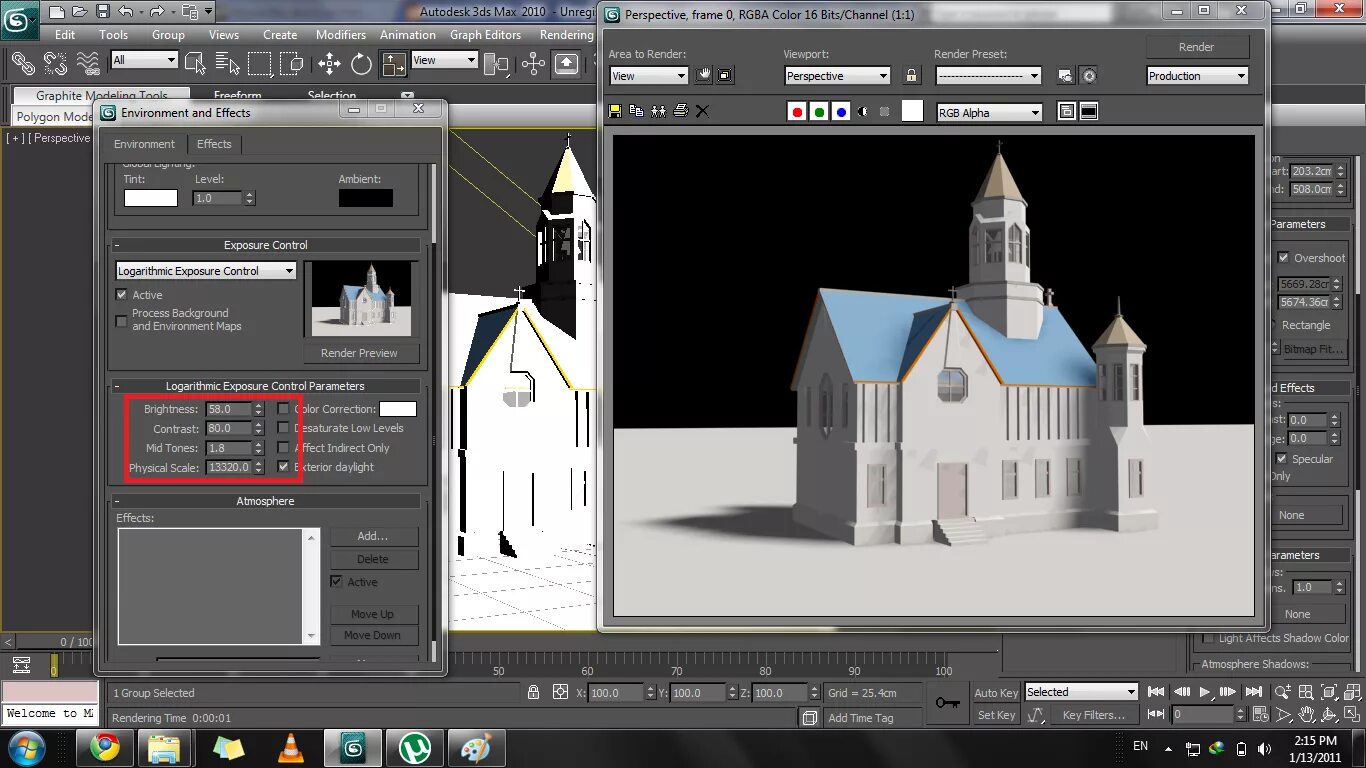Screen dimensions: 1366x768
Task: Open the Production render mode dropdown
Action: click(x=1198, y=76)
